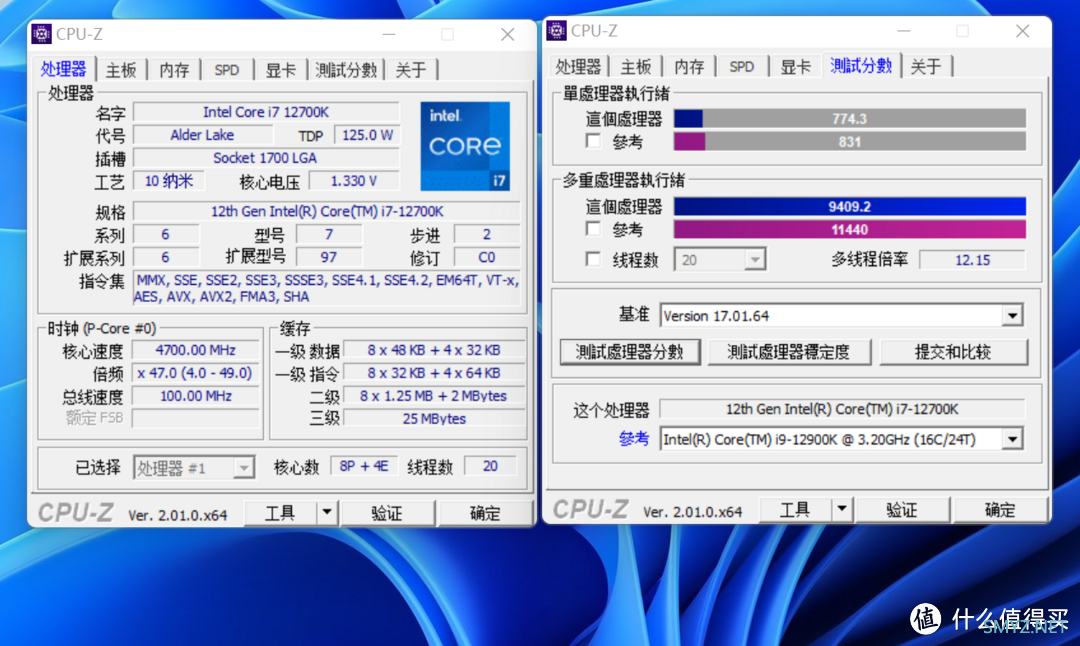Click the TDP value 125.0 W
This screenshot has height=646, width=1080.
[367, 135]
